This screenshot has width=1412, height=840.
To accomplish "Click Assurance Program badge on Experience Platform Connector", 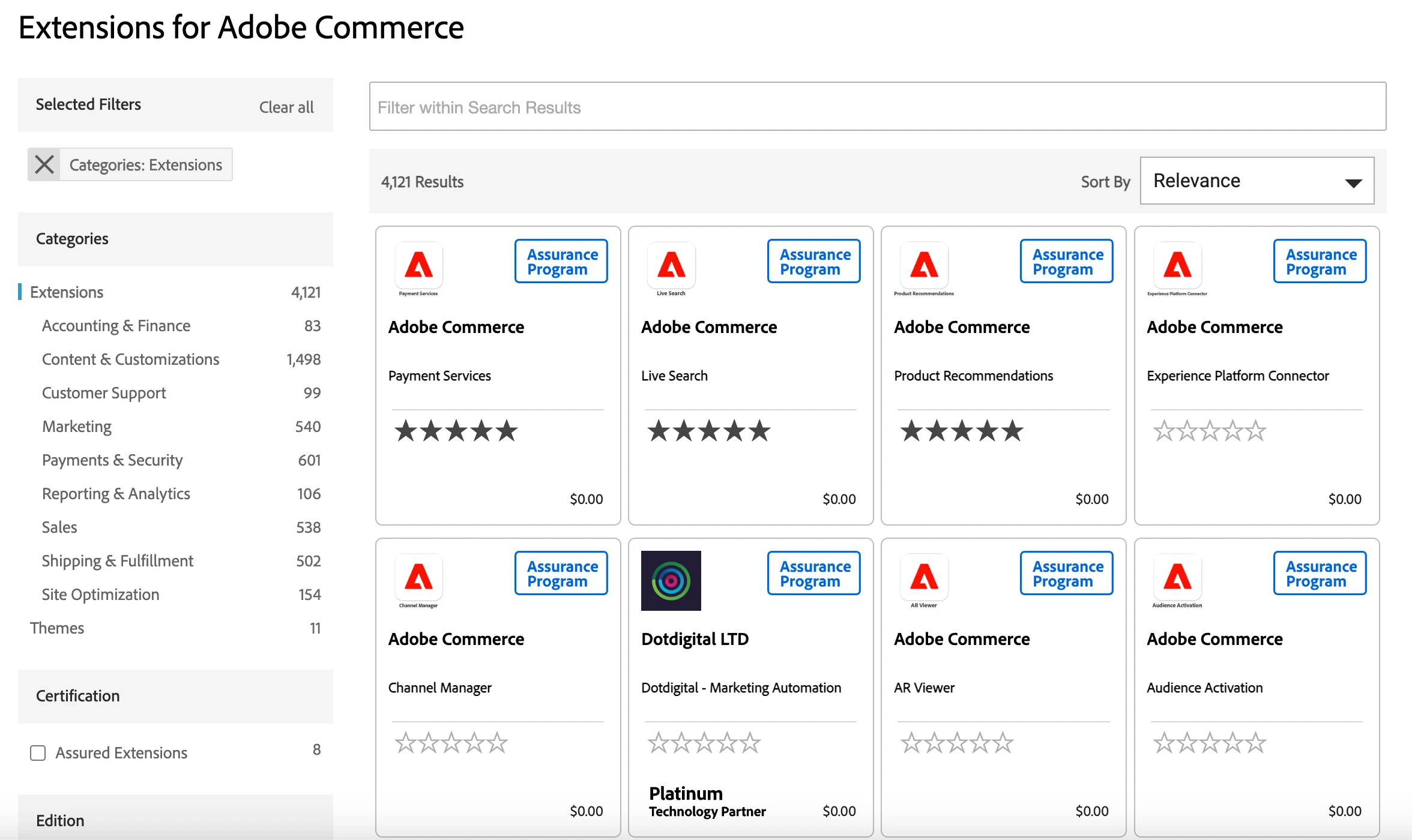I will tap(1320, 262).
